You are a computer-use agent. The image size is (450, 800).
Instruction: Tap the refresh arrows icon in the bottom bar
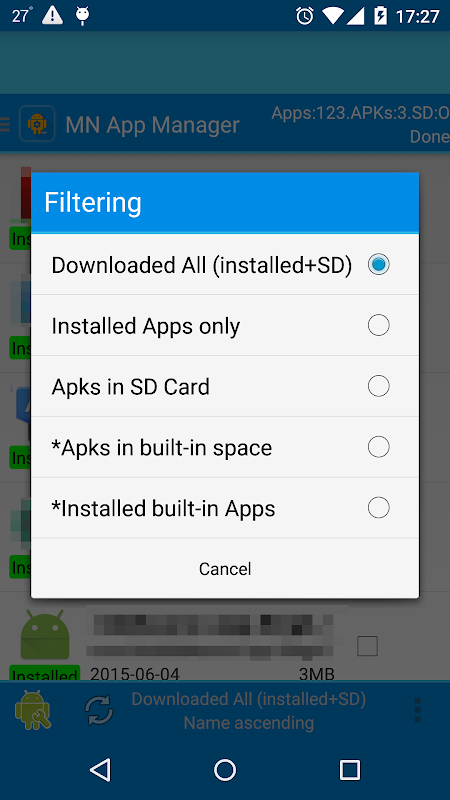click(x=99, y=710)
